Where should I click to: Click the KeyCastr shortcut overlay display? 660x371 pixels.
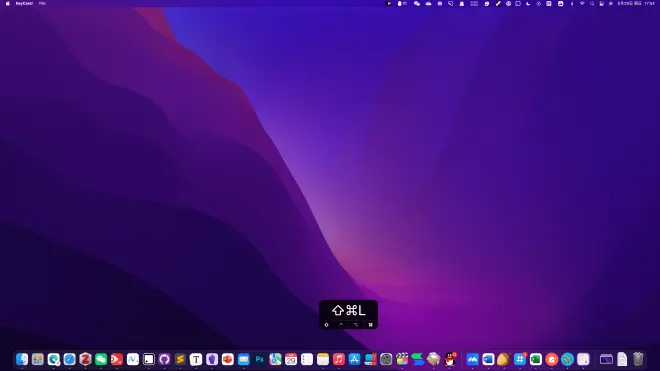(349, 314)
